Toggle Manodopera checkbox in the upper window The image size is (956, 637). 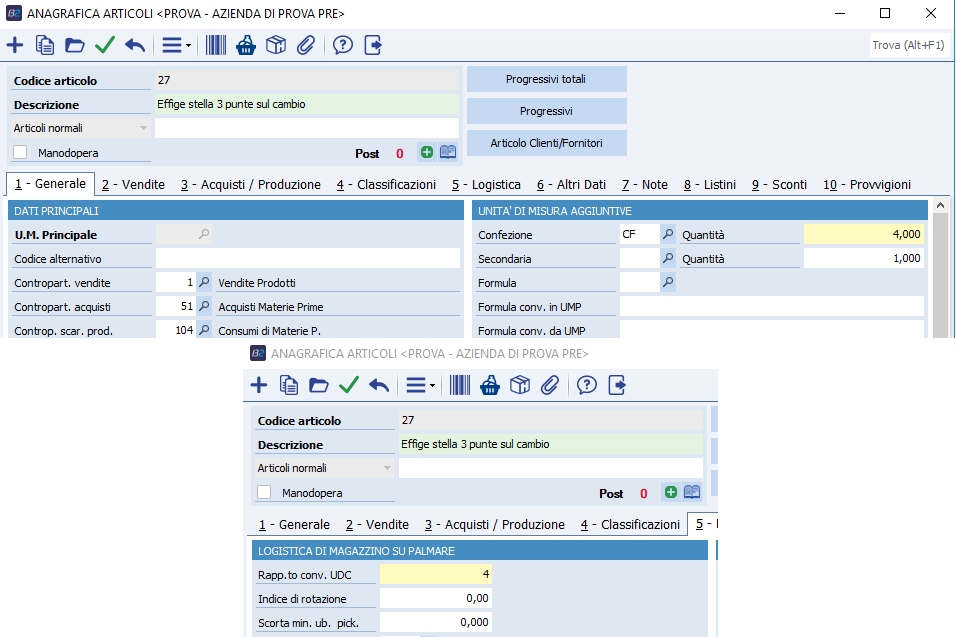[21, 153]
